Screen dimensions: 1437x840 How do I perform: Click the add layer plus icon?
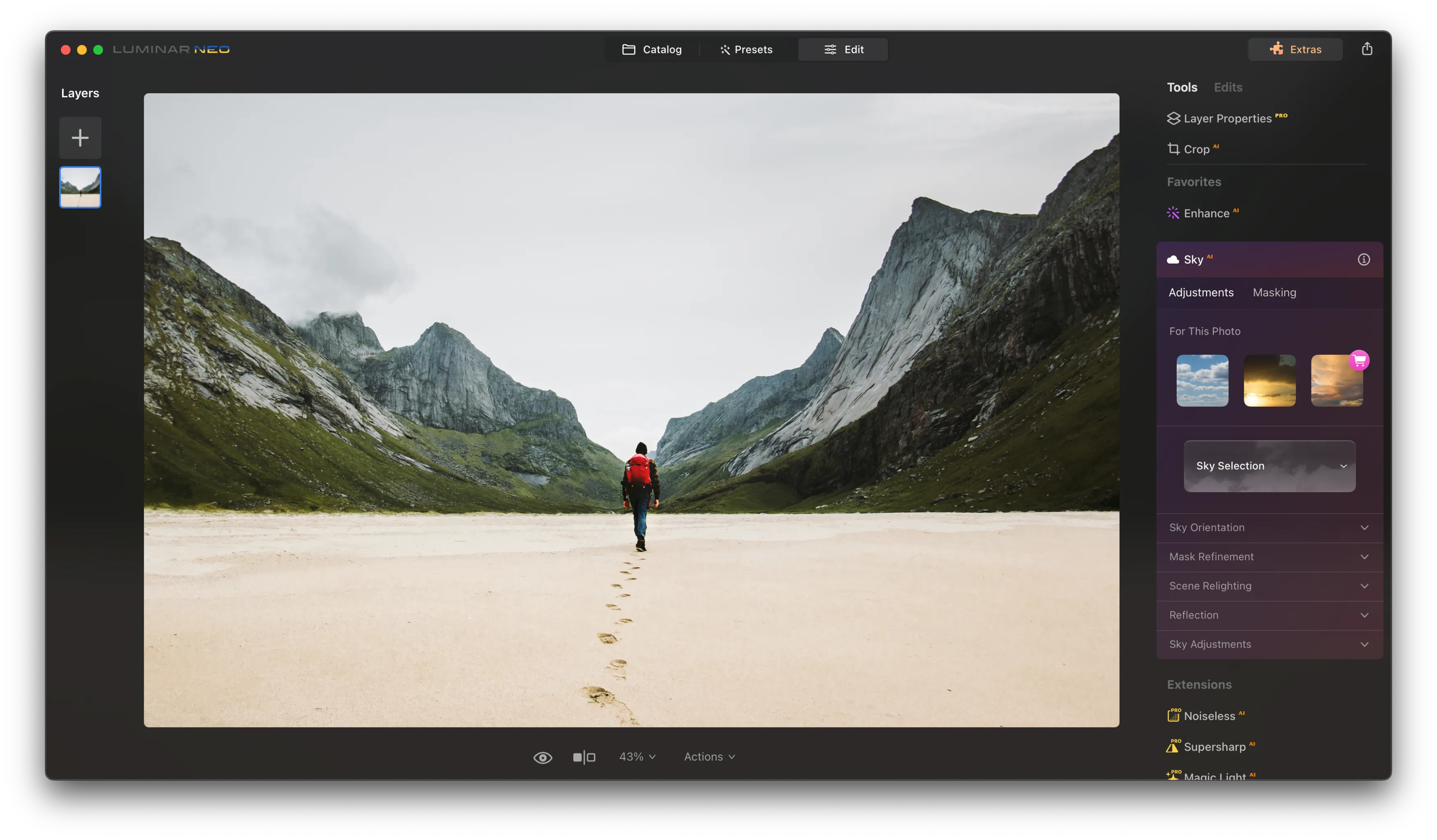[x=80, y=138]
